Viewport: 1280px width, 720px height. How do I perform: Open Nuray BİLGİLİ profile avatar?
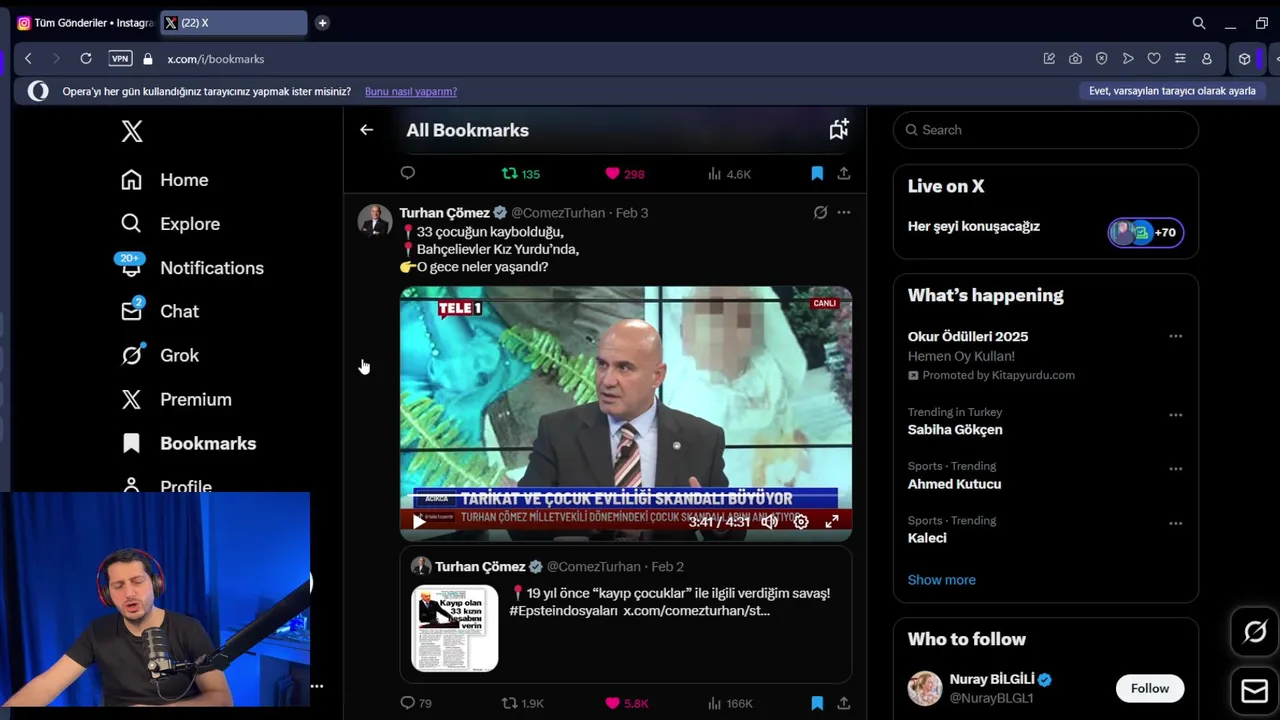tap(925, 688)
